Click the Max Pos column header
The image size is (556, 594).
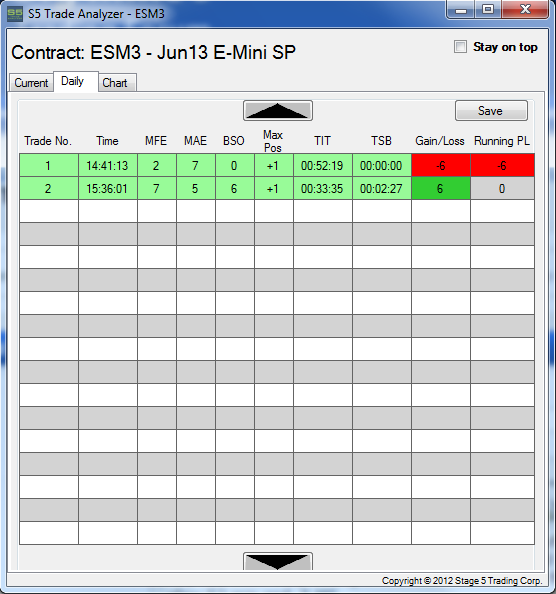point(273,141)
